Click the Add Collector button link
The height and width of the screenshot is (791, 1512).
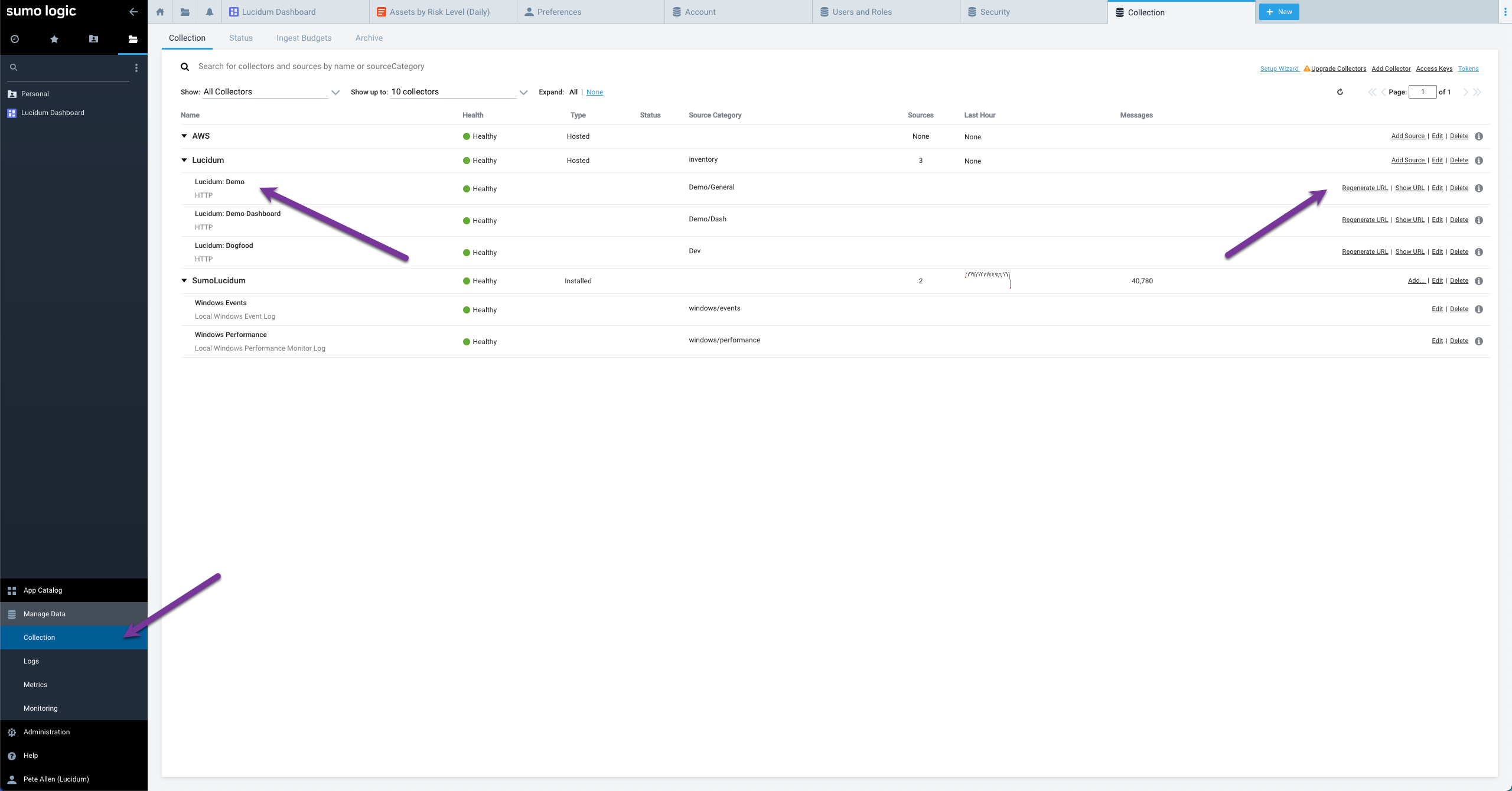1392,68
